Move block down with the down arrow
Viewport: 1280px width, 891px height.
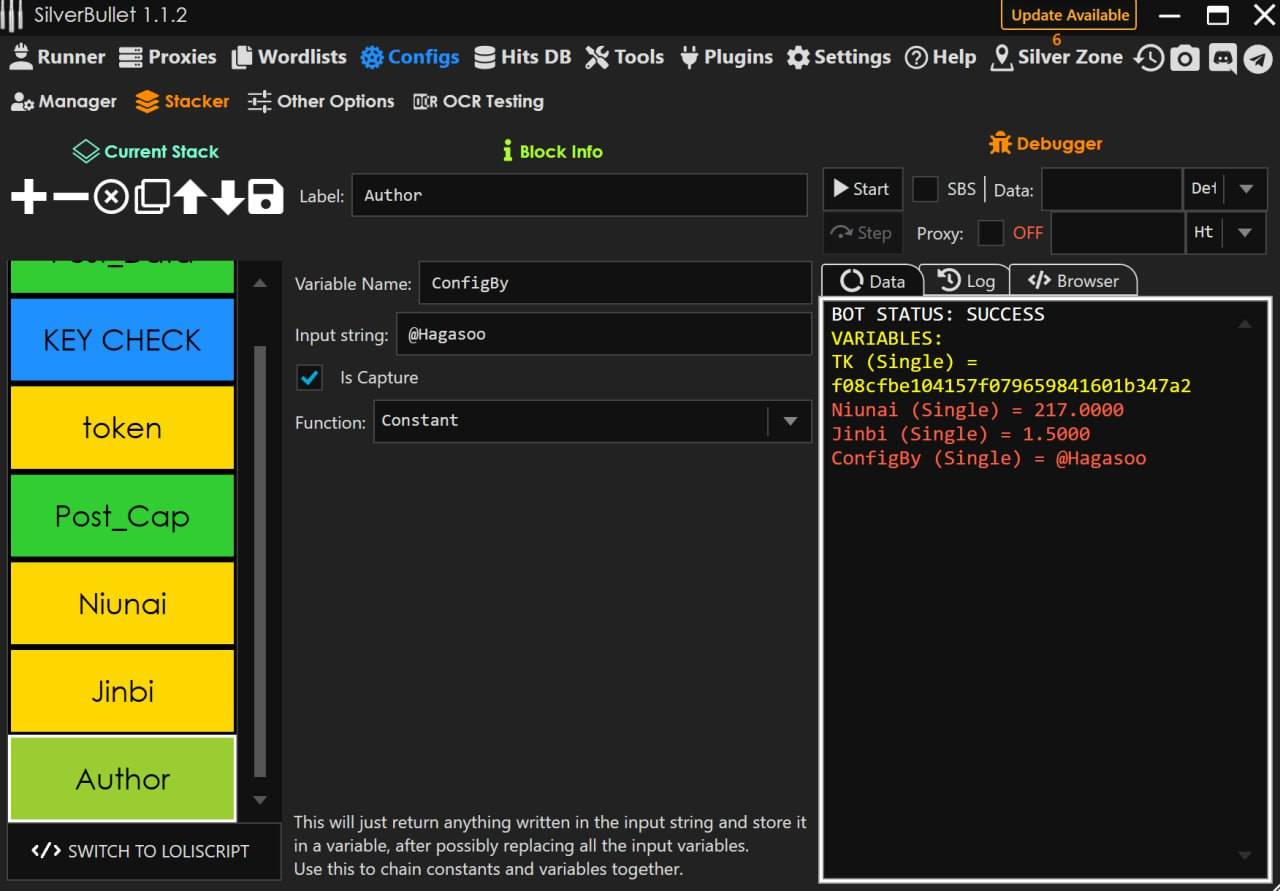[227, 197]
